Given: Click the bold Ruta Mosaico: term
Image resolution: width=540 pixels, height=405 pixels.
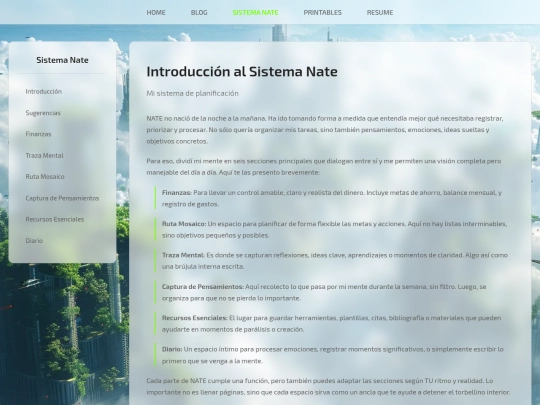Looking at the screenshot, I should [184, 224].
